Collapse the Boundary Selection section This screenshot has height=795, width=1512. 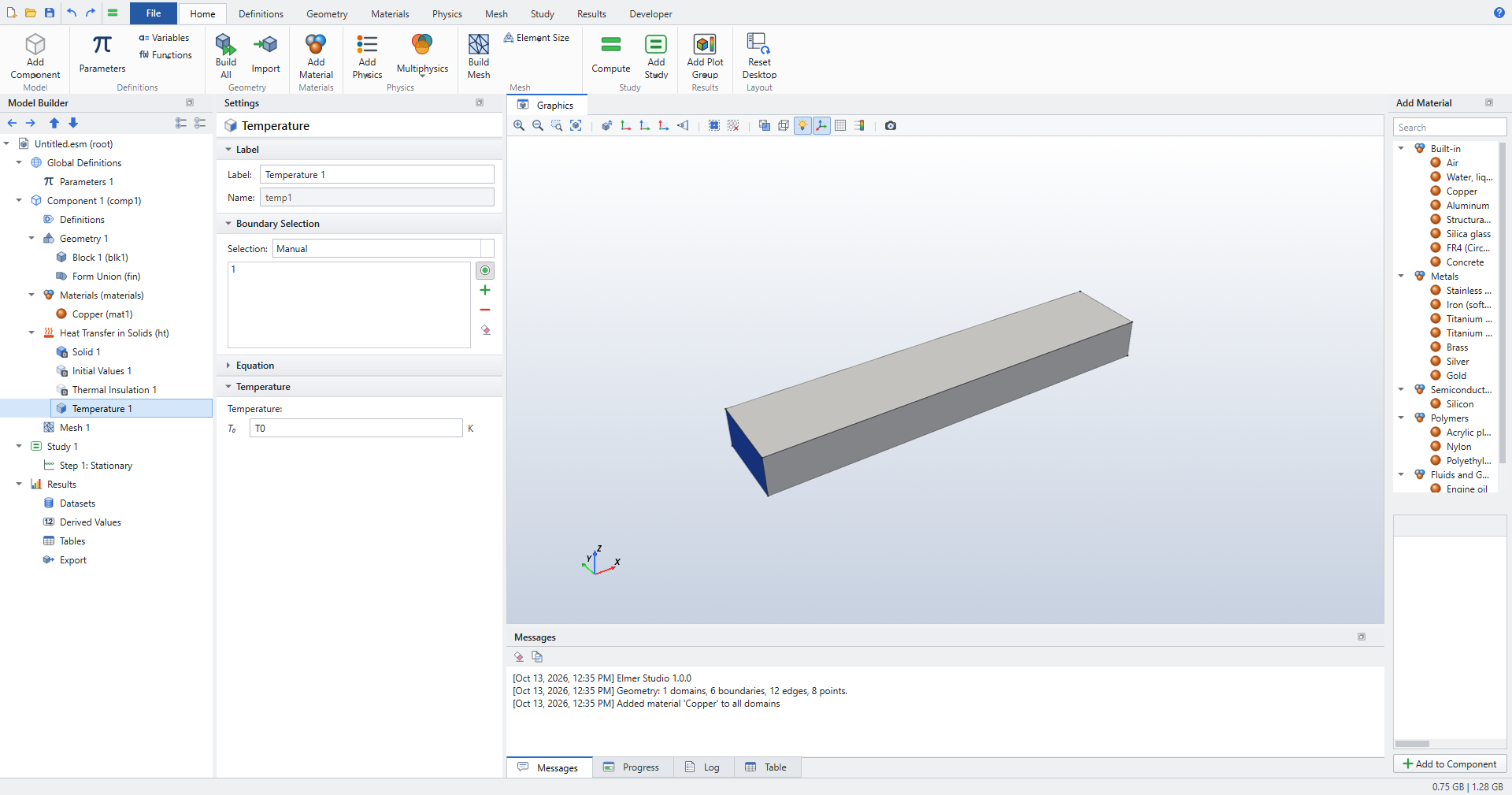pos(277,224)
